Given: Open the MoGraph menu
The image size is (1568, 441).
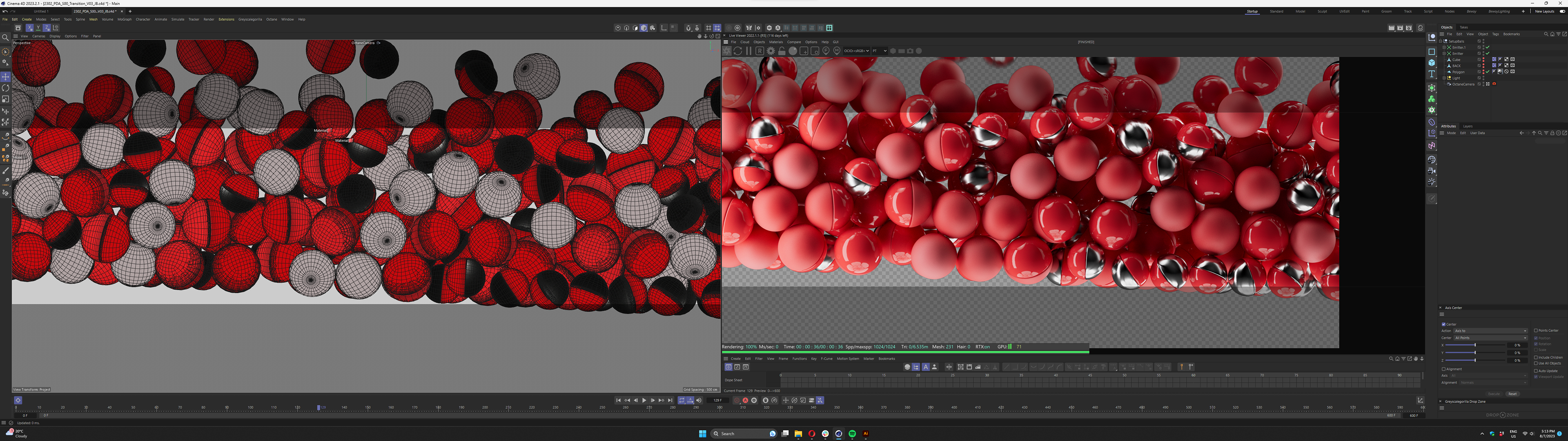Looking at the screenshot, I should [x=124, y=20].
